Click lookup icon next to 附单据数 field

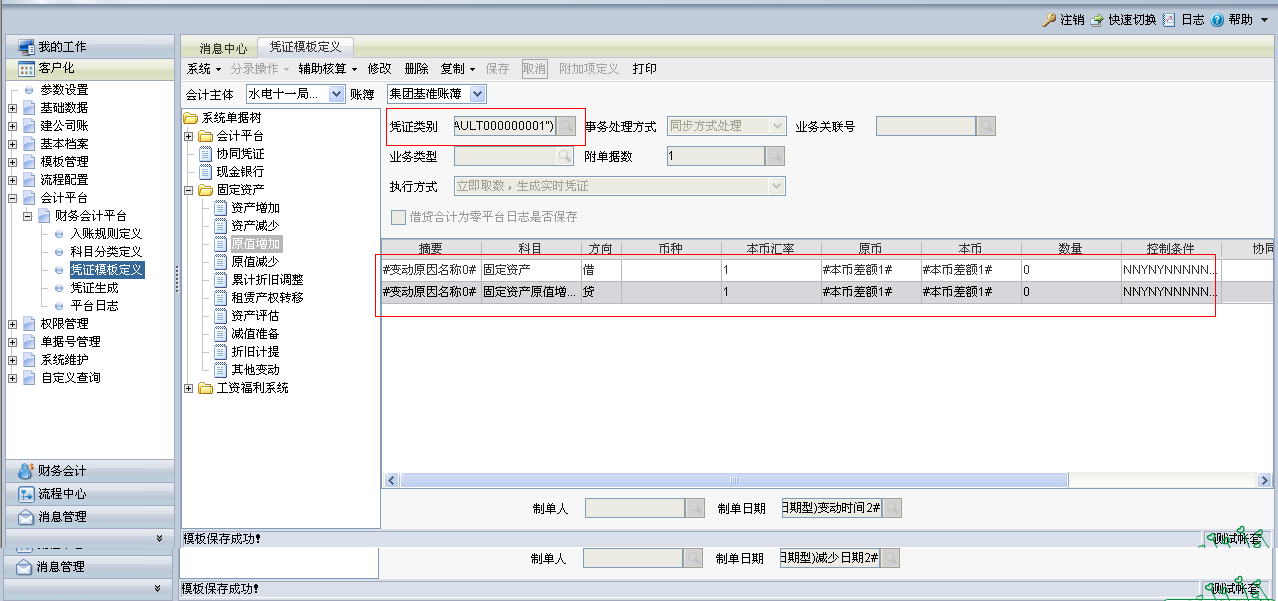pos(775,156)
